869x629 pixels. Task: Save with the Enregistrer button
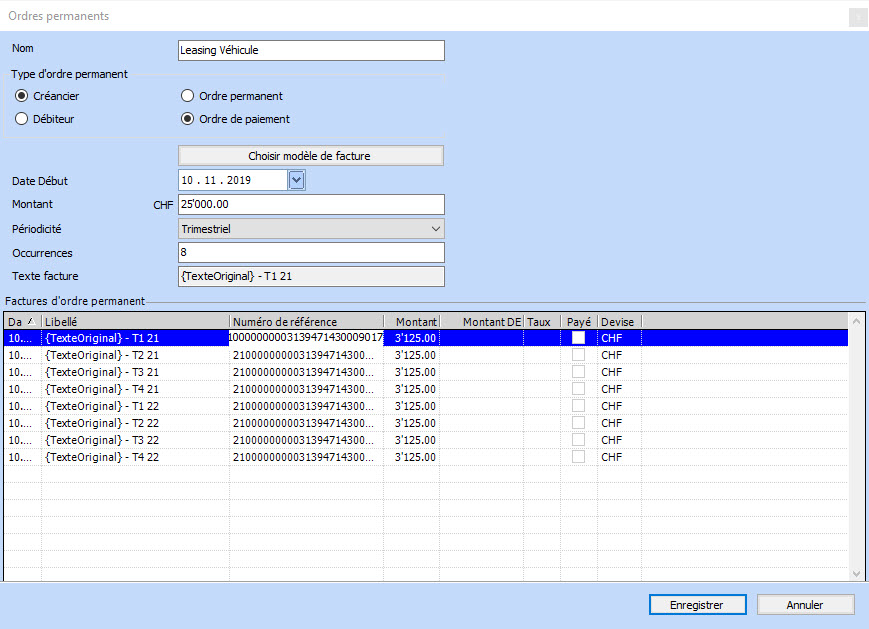(698, 605)
